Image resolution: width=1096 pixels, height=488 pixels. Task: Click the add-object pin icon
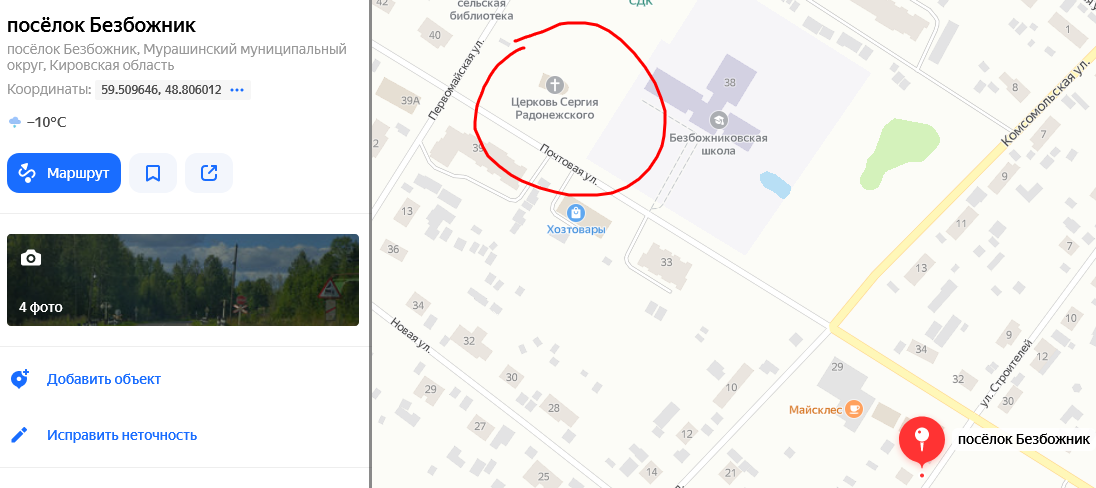point(20,379)
